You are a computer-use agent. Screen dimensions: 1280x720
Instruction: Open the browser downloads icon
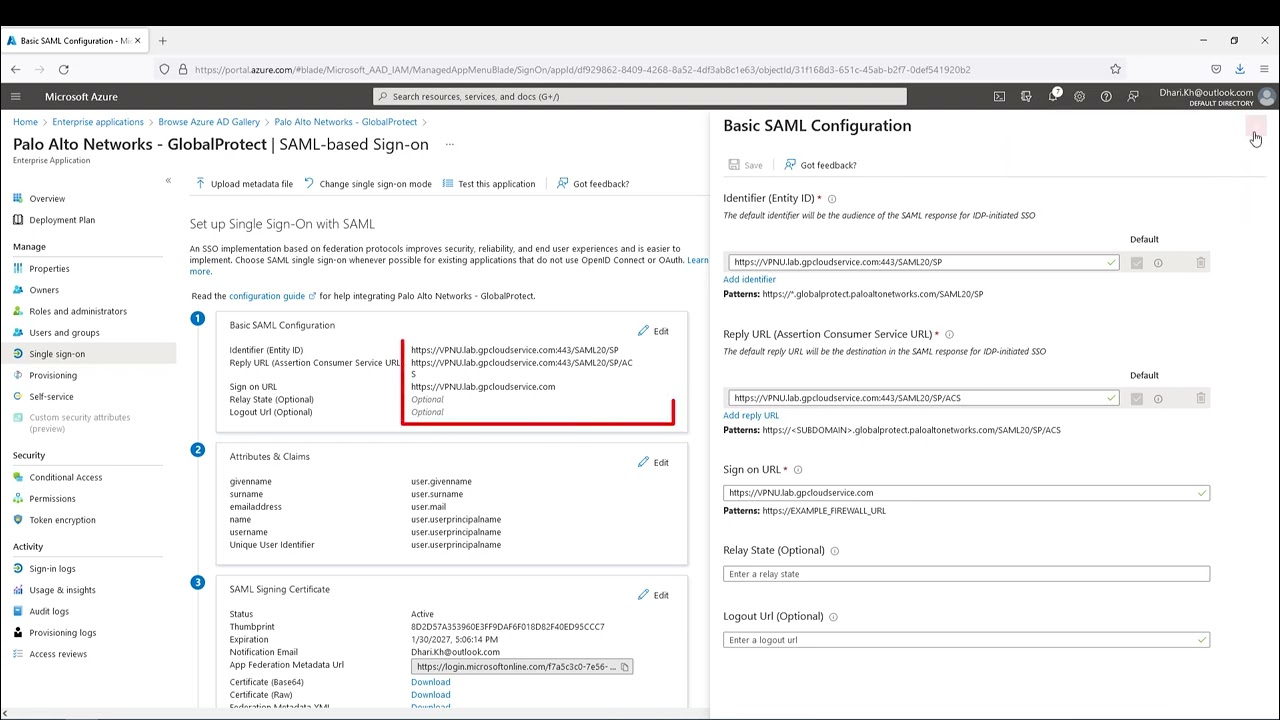[x=1240, y=69]
